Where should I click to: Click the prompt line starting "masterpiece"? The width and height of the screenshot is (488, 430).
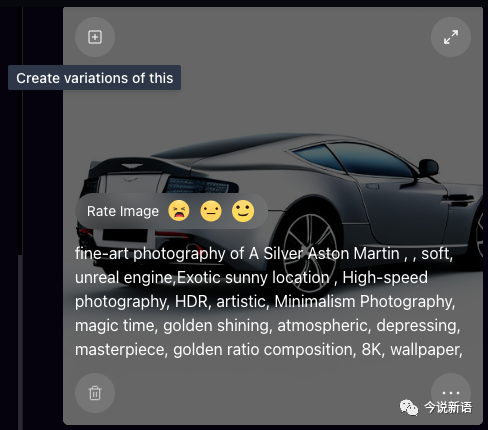pos(269,350)
